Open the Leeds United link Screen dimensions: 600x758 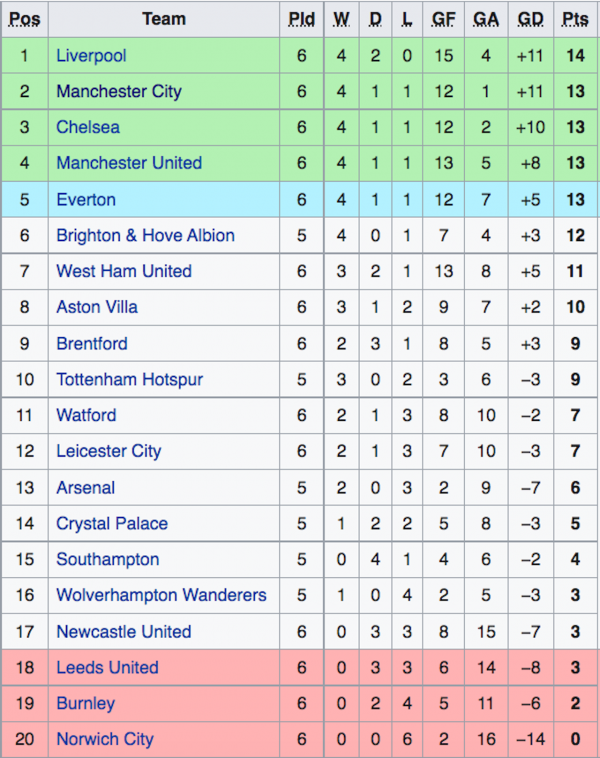(x=107, y=668)
